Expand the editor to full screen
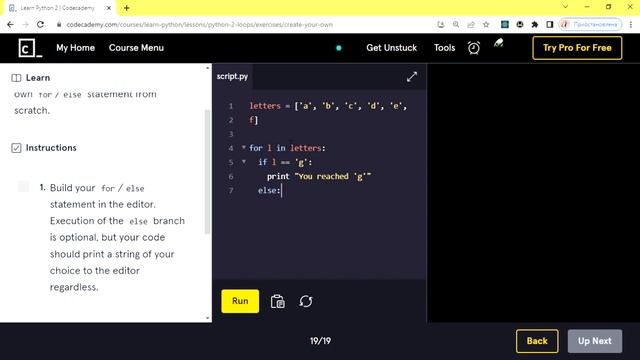 click(x=412, y=77)
